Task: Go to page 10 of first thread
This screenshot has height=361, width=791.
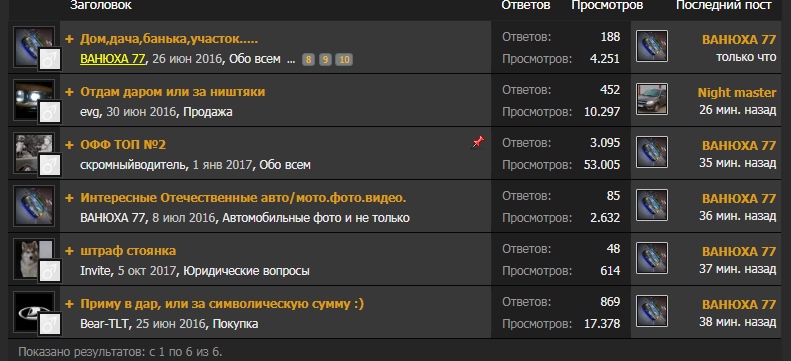Action: pyautogui.click(x=344, y=60)
